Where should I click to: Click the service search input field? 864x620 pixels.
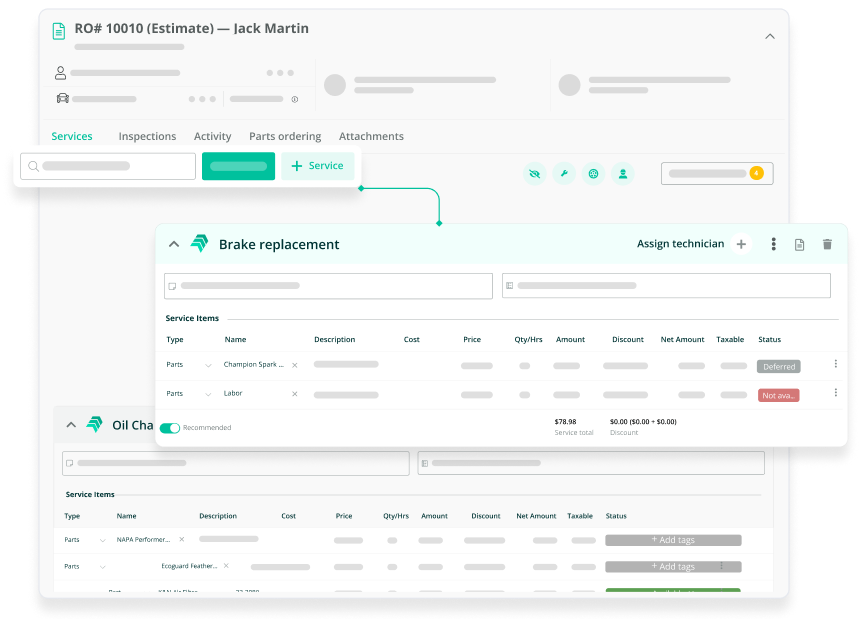click(108, 166)
